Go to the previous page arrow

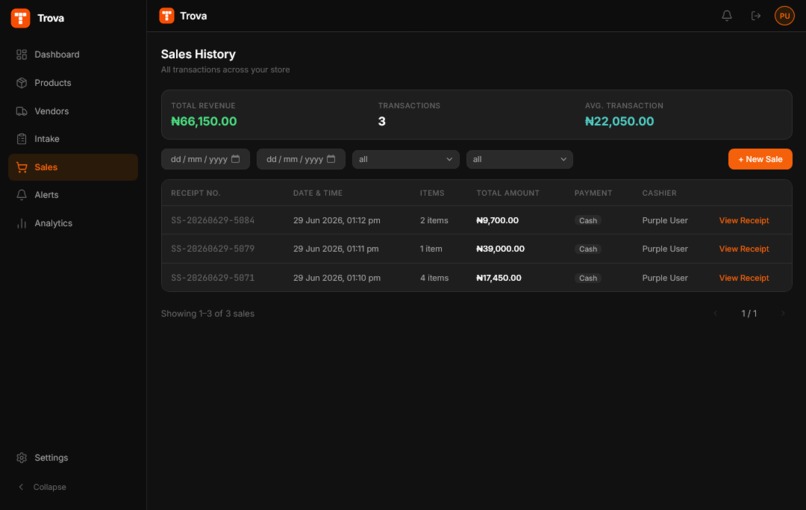[x=715, y=313]
